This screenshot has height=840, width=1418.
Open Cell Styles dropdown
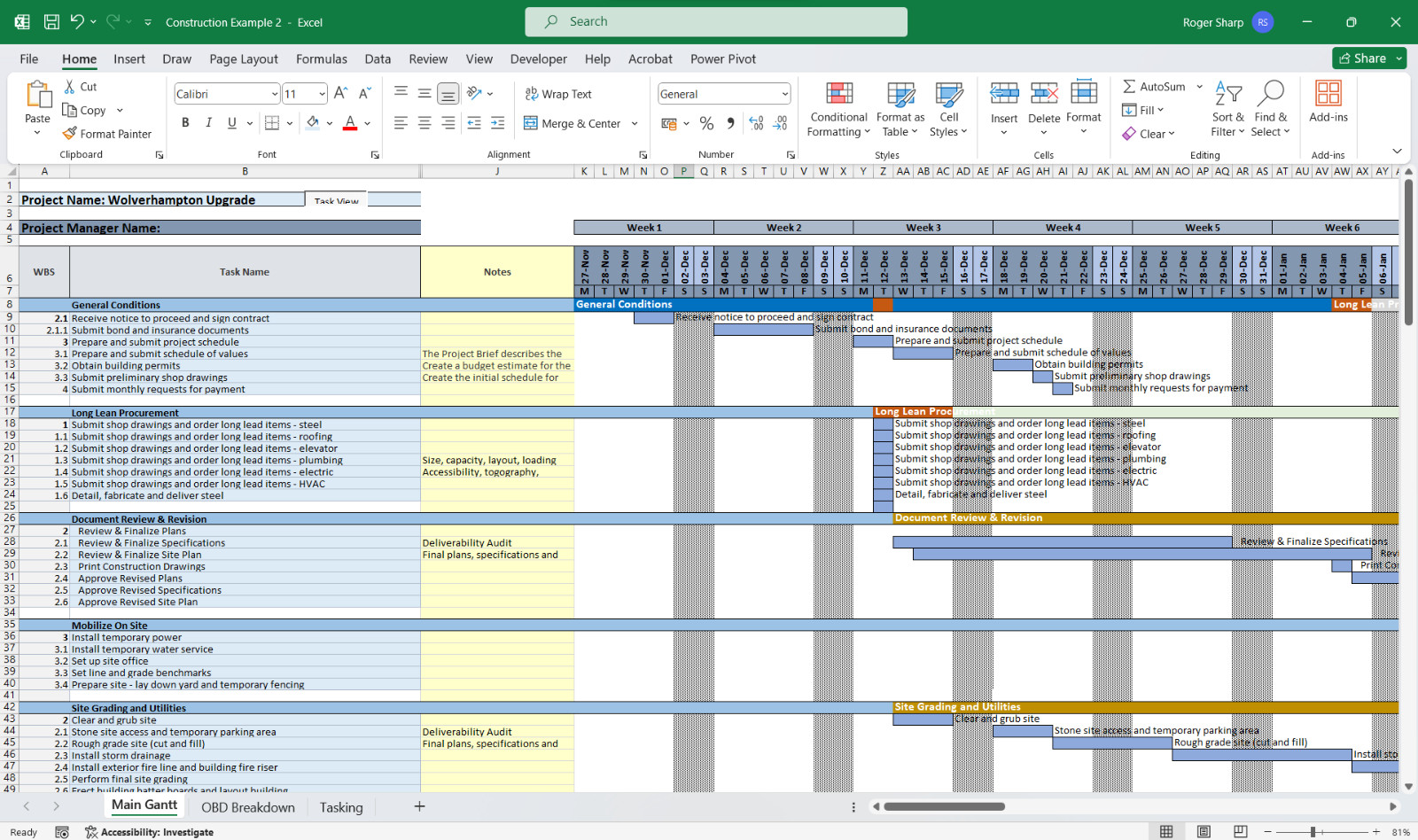(948, 109)
